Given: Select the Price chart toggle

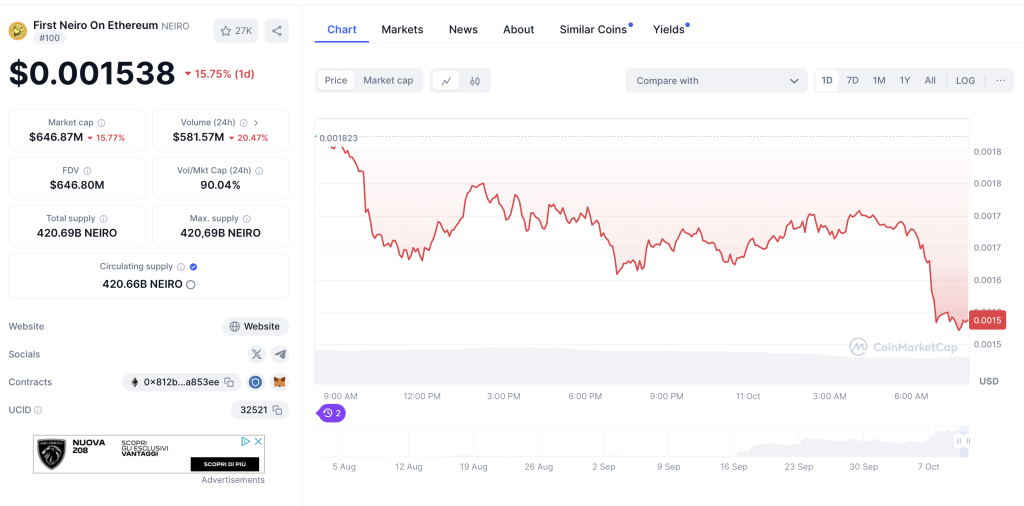Looking at the screenshot, I should (336, 80).
